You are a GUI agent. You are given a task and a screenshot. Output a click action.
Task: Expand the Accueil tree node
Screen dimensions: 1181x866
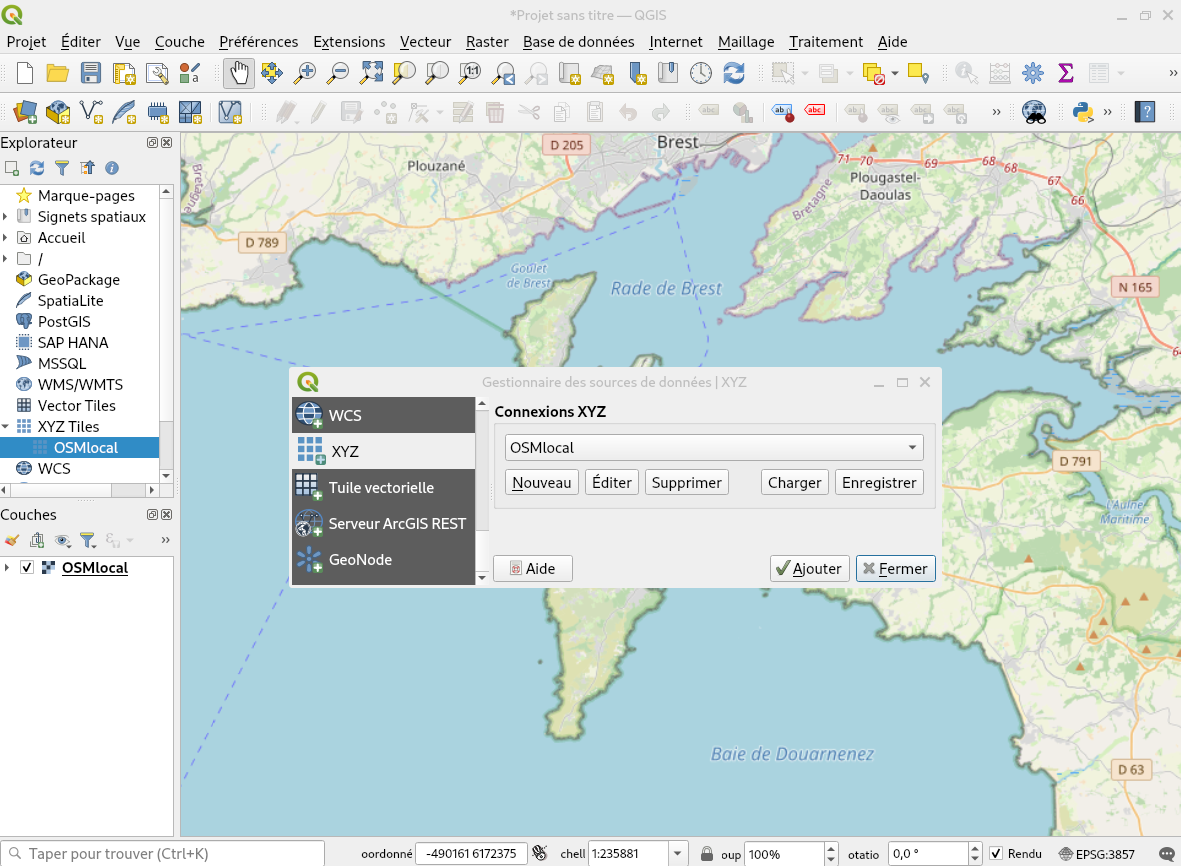click(x=6, y=237)
